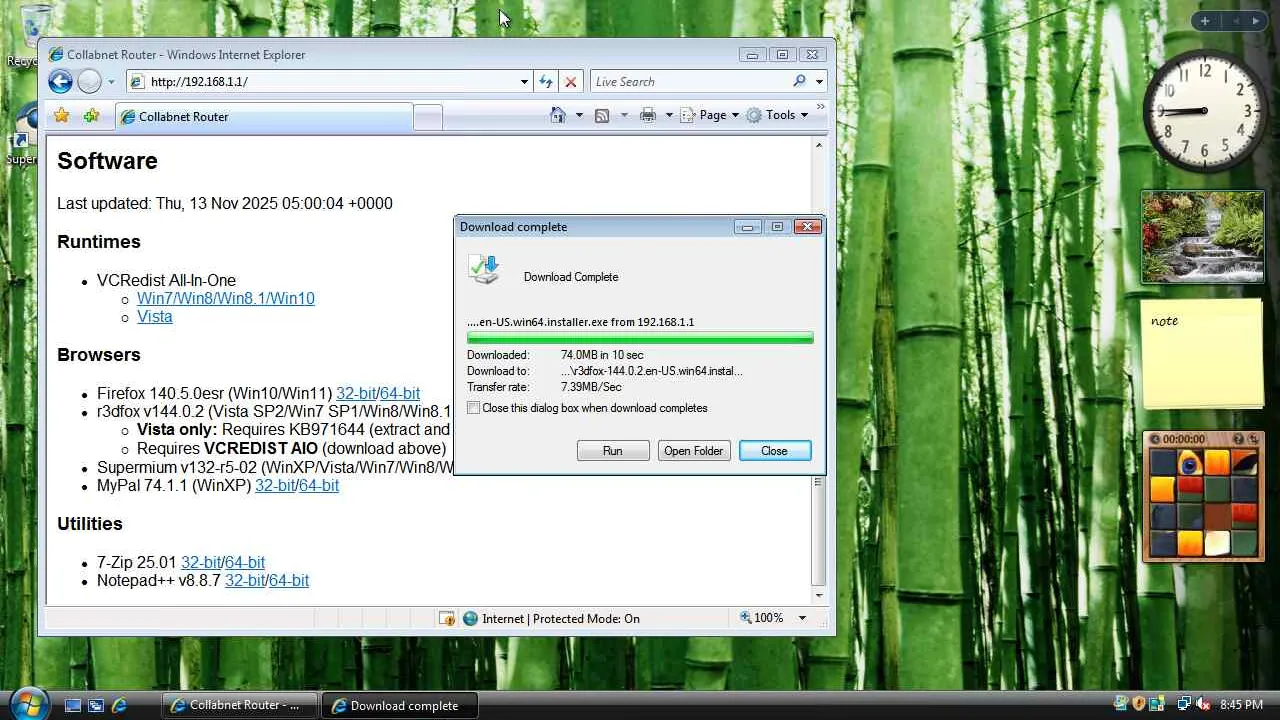The height and width of the screenshot is (720, 1280).
Task: Download Notepad++ v8.8.7 32-bit
Action: [x=245, y=580]
